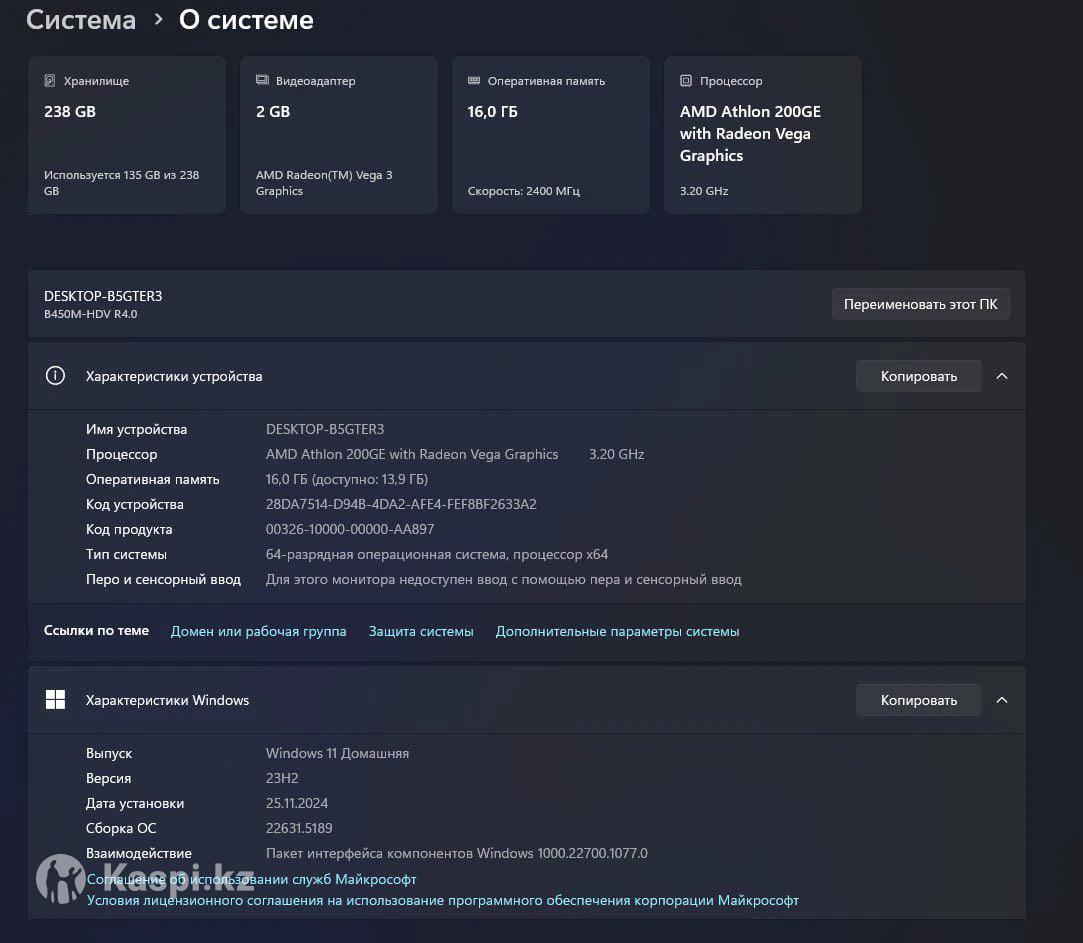Image resolution: width=1083 pixels, height=943 pixels.
Task: Collapse the Характеристики устройства section chevron
Action: [1002, 376]
